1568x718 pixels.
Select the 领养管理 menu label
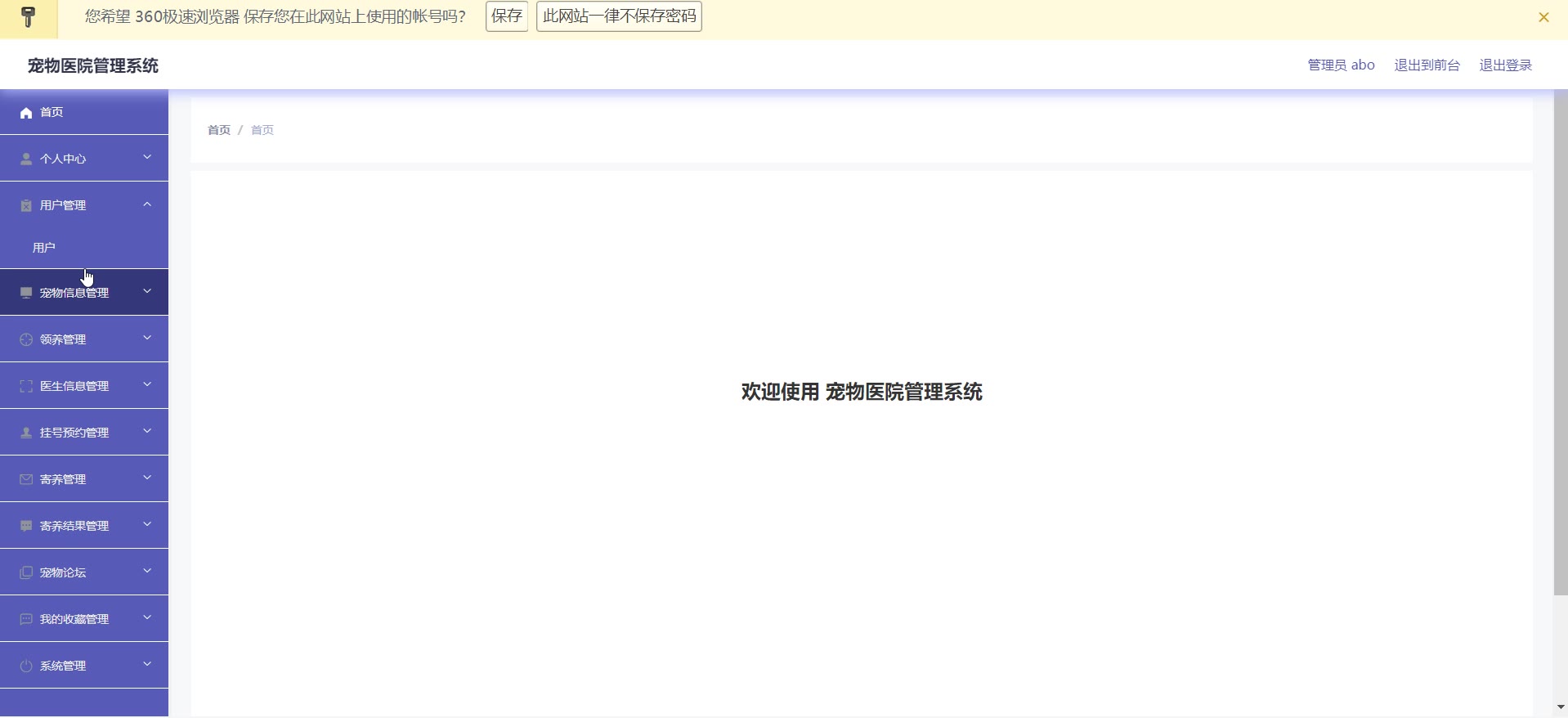tap(63, 339)
